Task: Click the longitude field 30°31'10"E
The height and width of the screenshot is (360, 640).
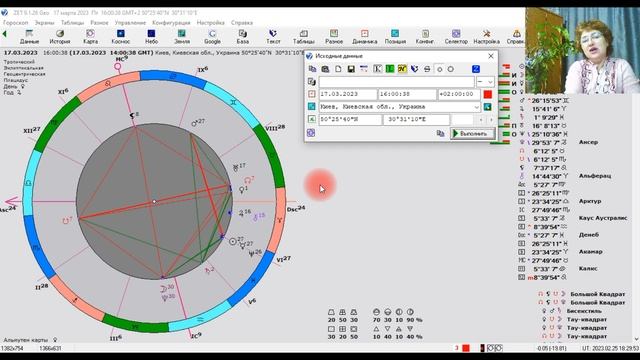Action: pos(416,120)
